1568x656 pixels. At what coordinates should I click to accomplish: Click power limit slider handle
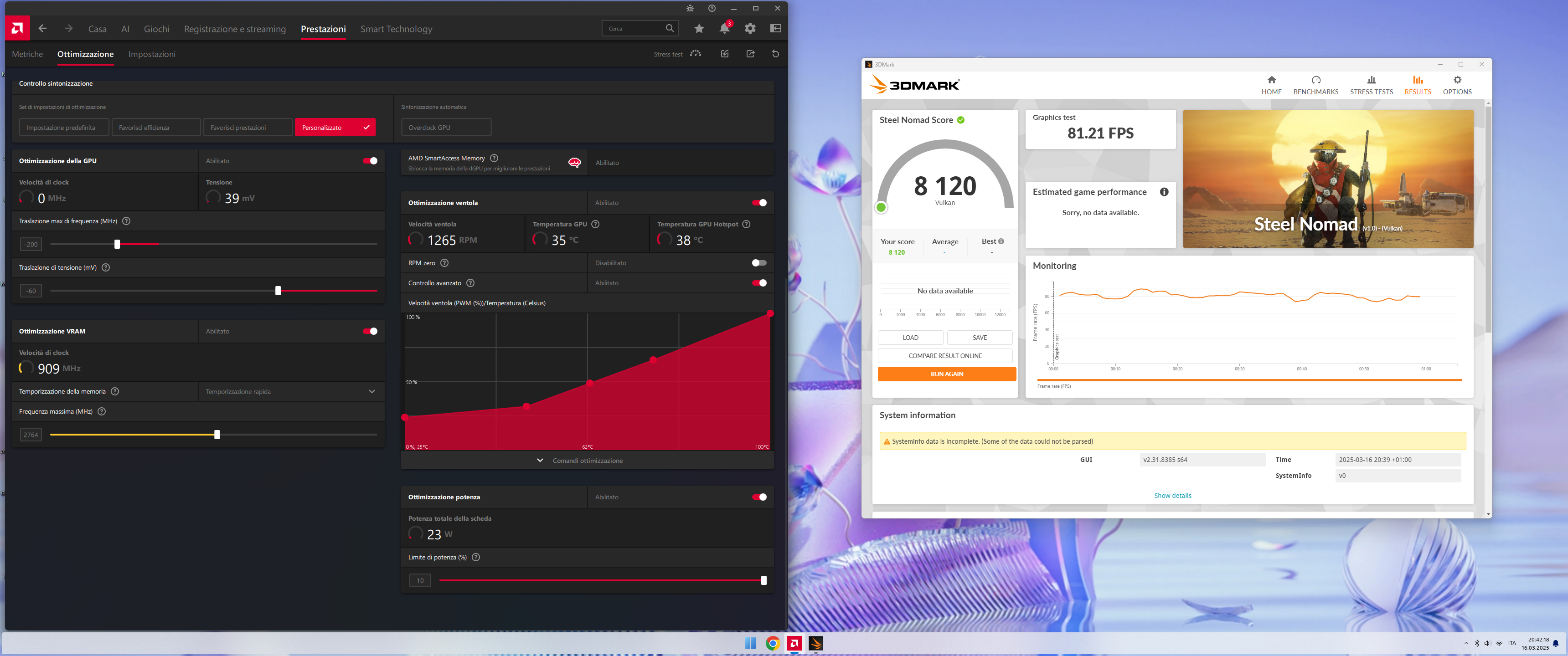pyautogui.click(x=763, y=580)
